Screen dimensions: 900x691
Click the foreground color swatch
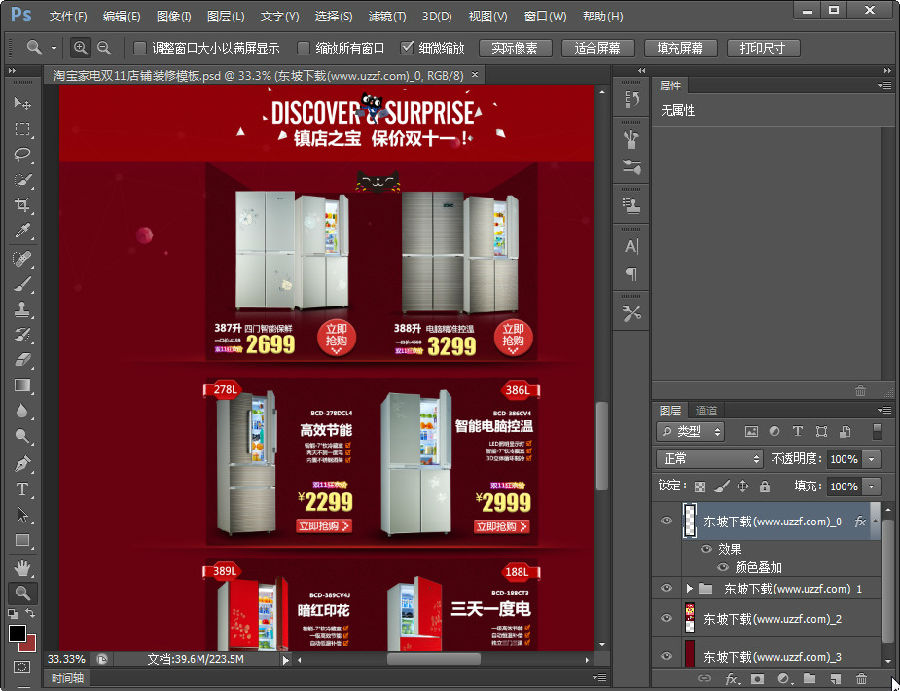tap(17, 633)
